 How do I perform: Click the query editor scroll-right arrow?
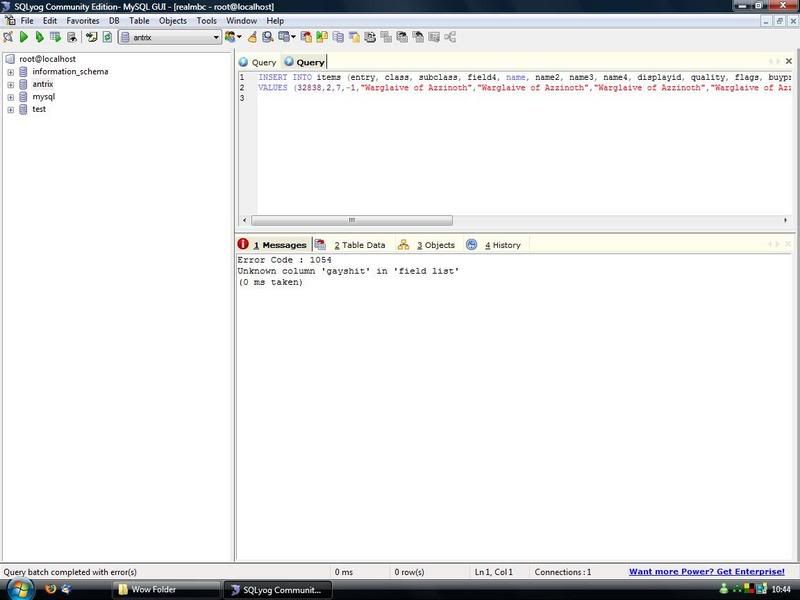(785, 220)
